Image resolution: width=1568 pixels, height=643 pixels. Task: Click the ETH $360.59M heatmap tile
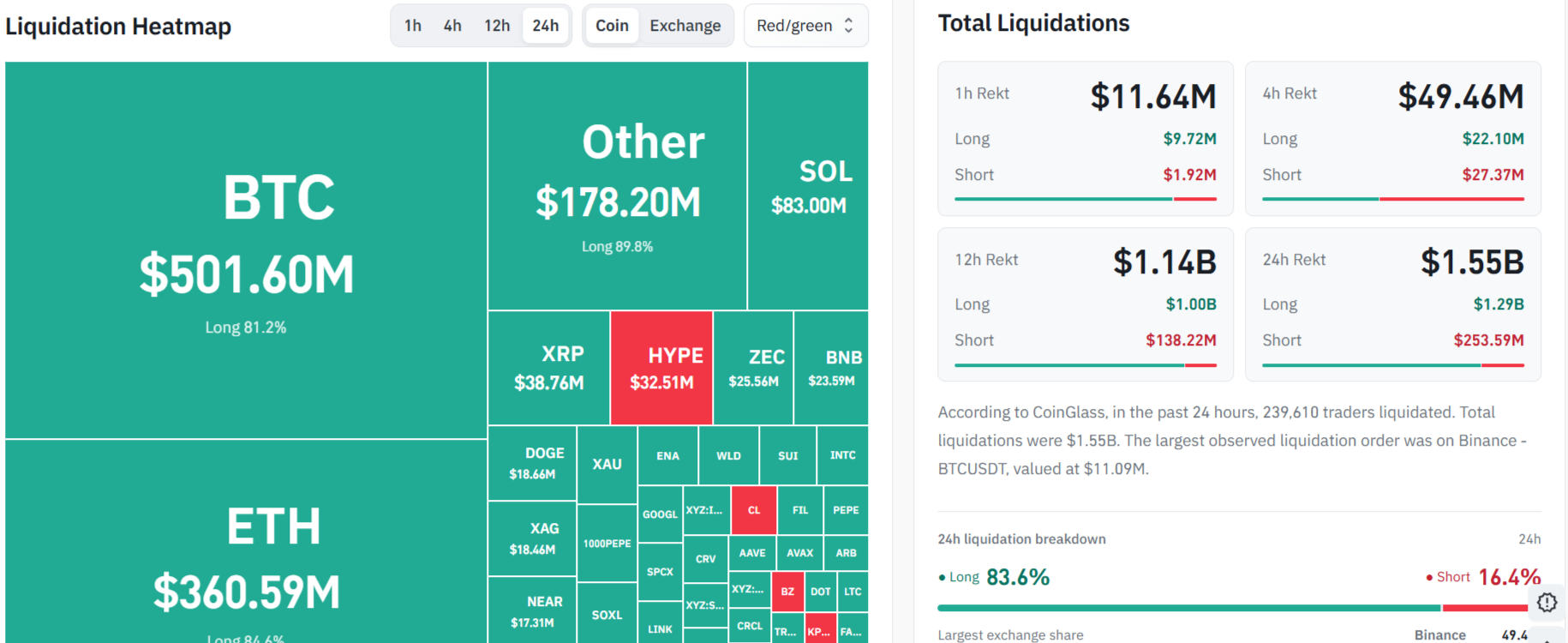point(246,542)
